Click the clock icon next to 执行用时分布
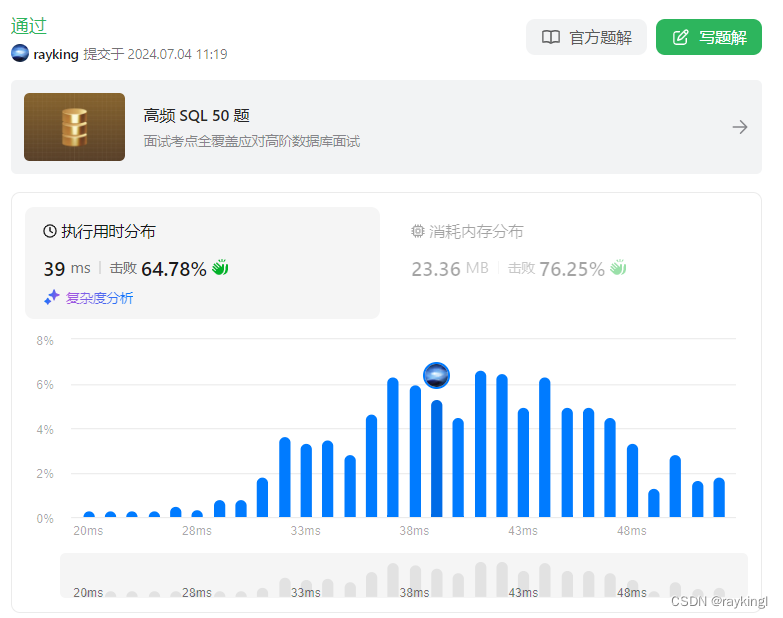Viewport: 783px width, 618px height. click(x=50, y=231)
